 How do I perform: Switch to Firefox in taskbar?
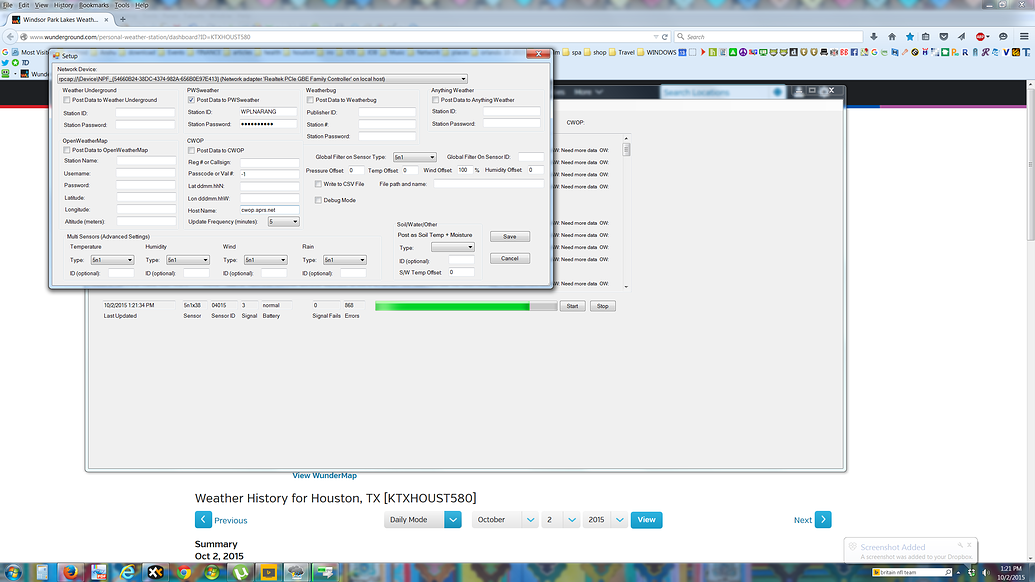pos(70,572)
